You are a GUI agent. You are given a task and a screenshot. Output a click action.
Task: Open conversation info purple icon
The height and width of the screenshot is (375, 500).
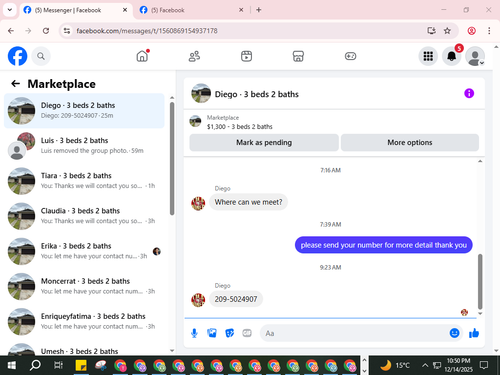[469, 93]
